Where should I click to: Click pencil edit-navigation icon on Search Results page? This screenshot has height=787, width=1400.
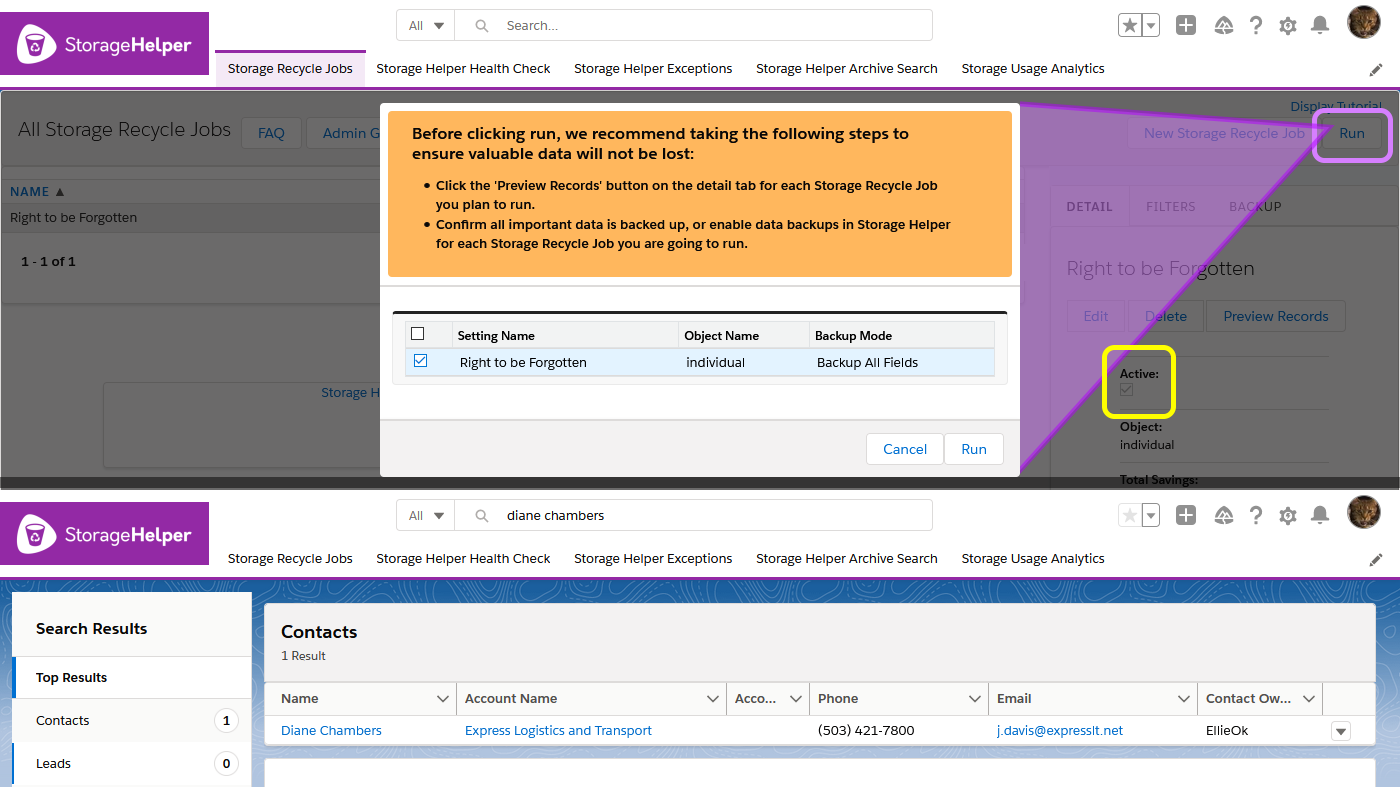click(1376, 560)
